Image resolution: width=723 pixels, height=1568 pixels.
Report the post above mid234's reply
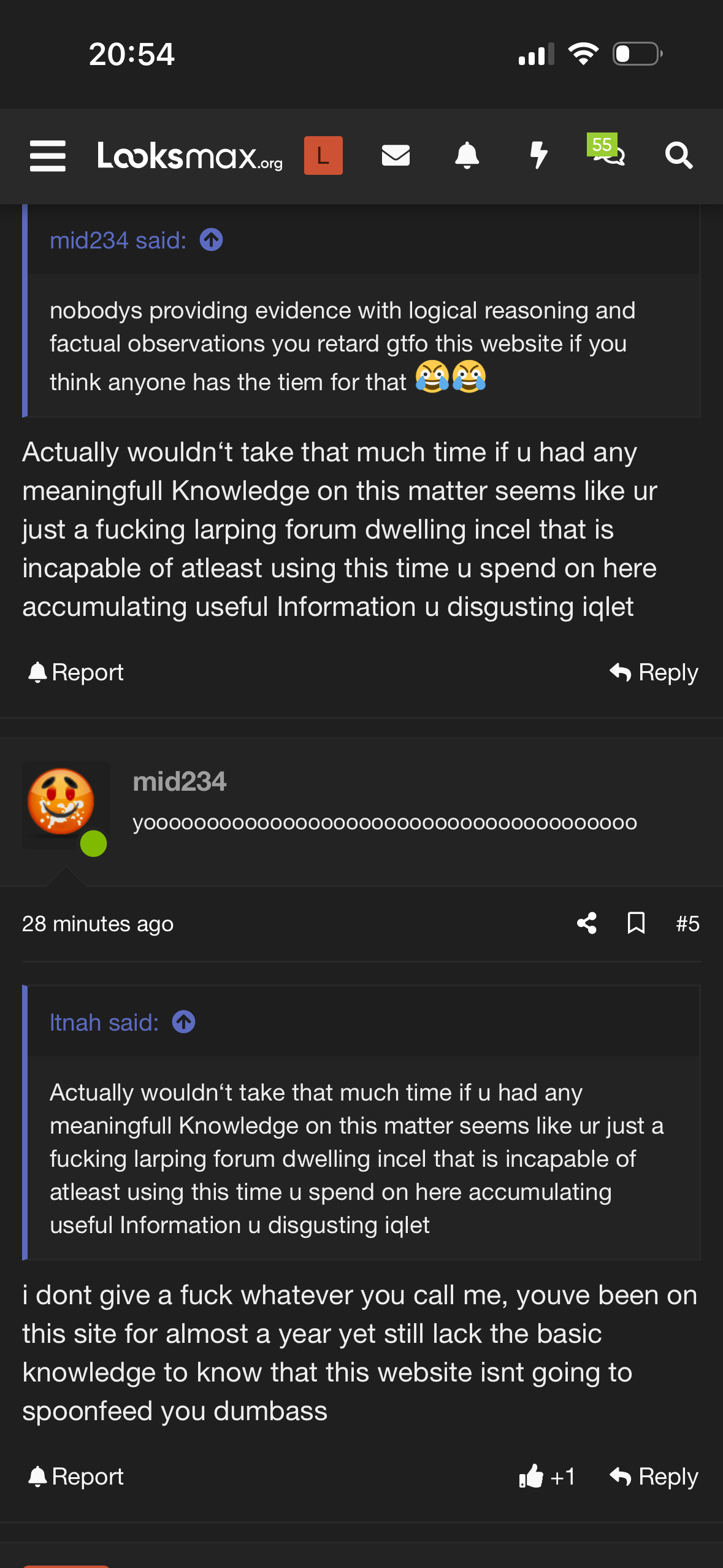76,672
